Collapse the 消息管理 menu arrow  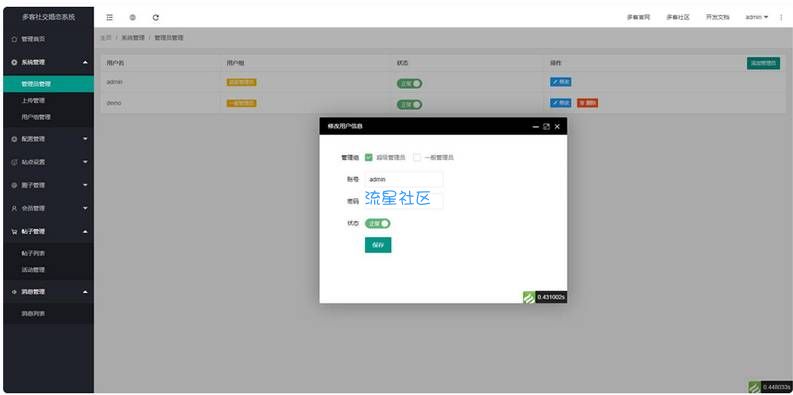click(85, 292)
